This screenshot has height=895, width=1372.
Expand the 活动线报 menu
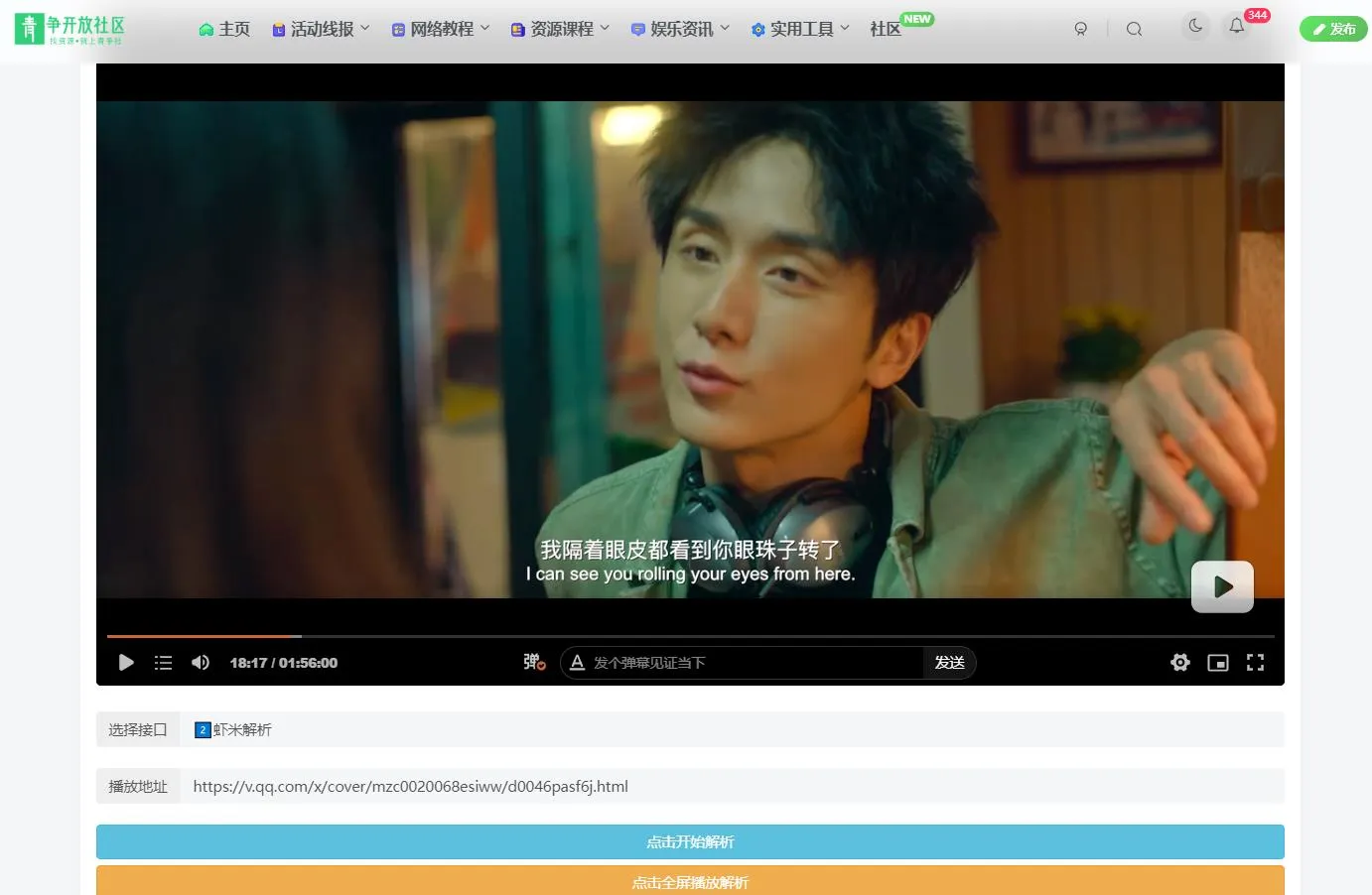(x=321, y=30)
